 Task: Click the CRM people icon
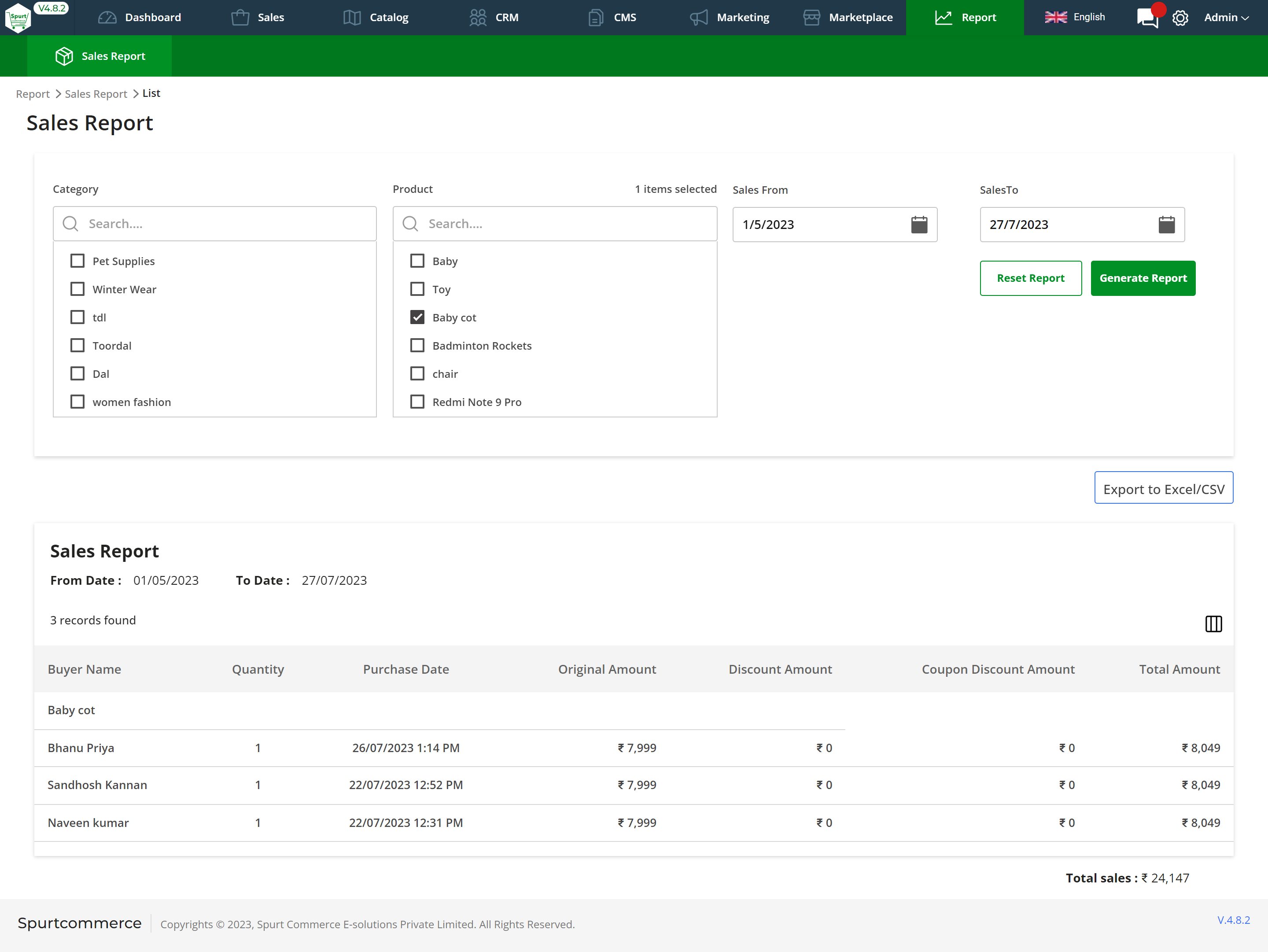click(478, 18)
